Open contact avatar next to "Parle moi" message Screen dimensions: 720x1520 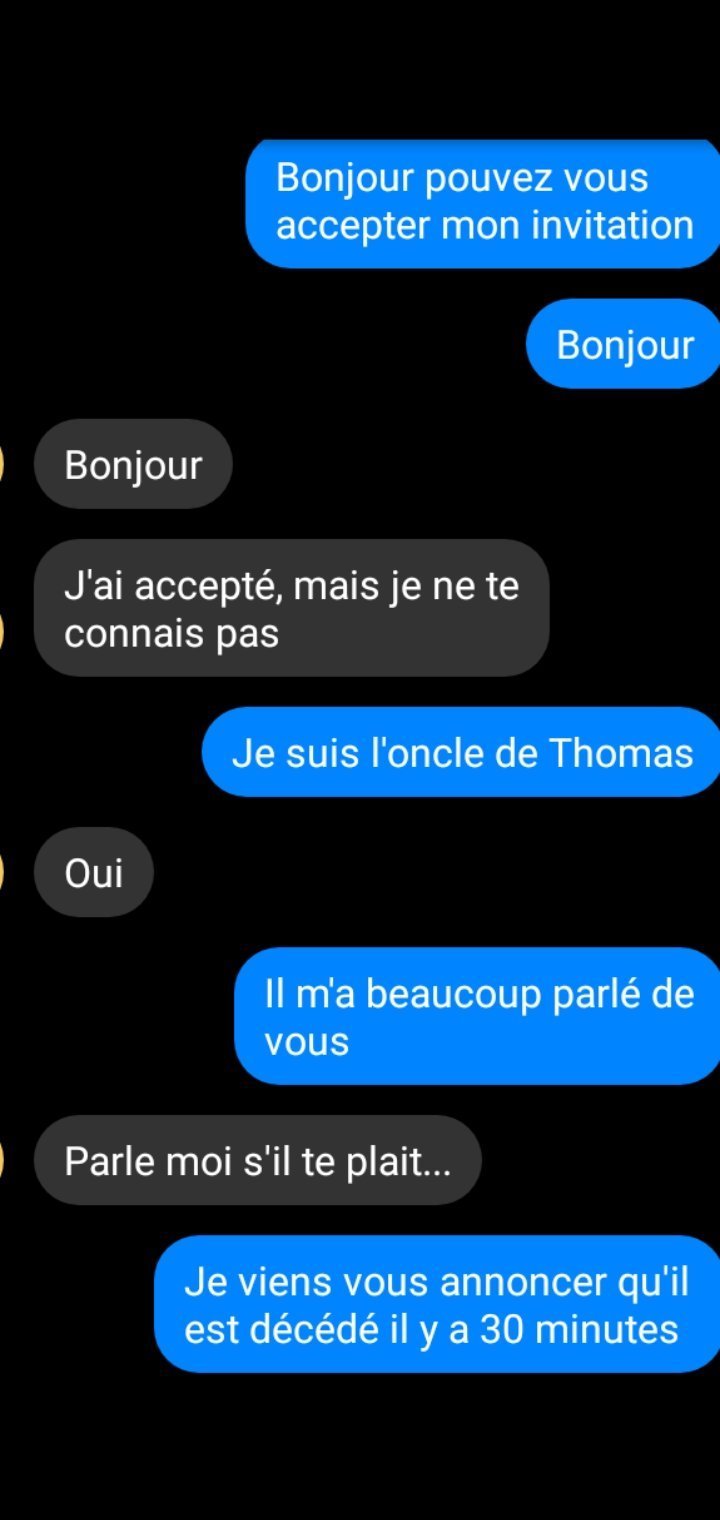3,1160
